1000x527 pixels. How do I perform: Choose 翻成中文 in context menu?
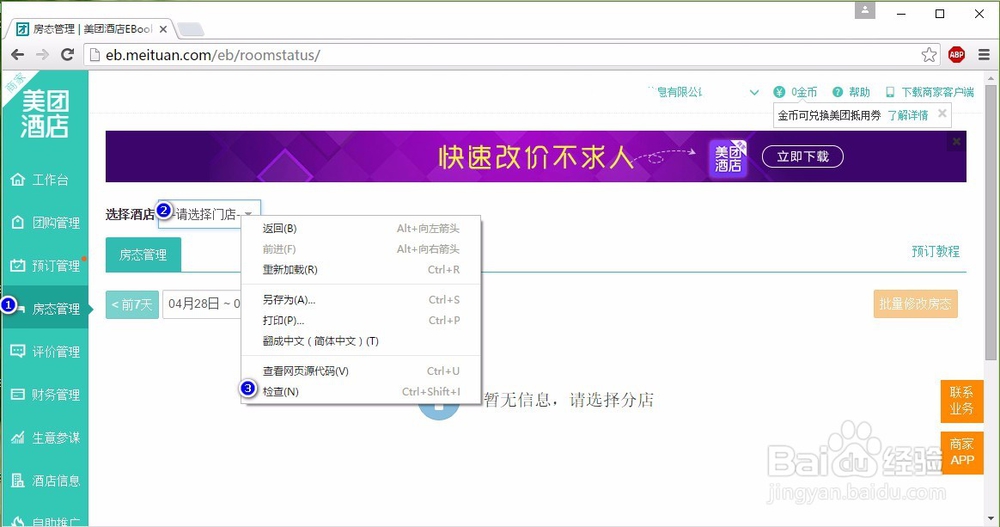pos(361,341)
